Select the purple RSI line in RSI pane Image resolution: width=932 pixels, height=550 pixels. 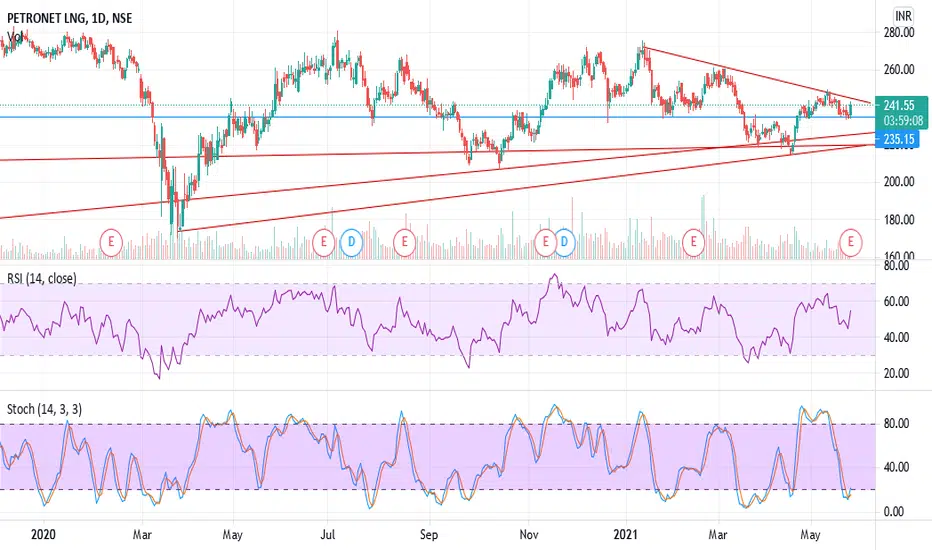pos(426,326)
